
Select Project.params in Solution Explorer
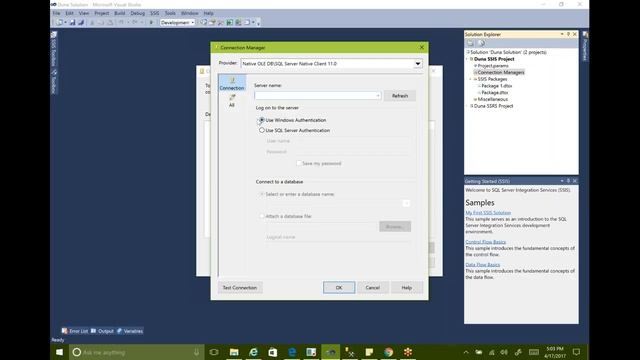click(x=493, y=66)
